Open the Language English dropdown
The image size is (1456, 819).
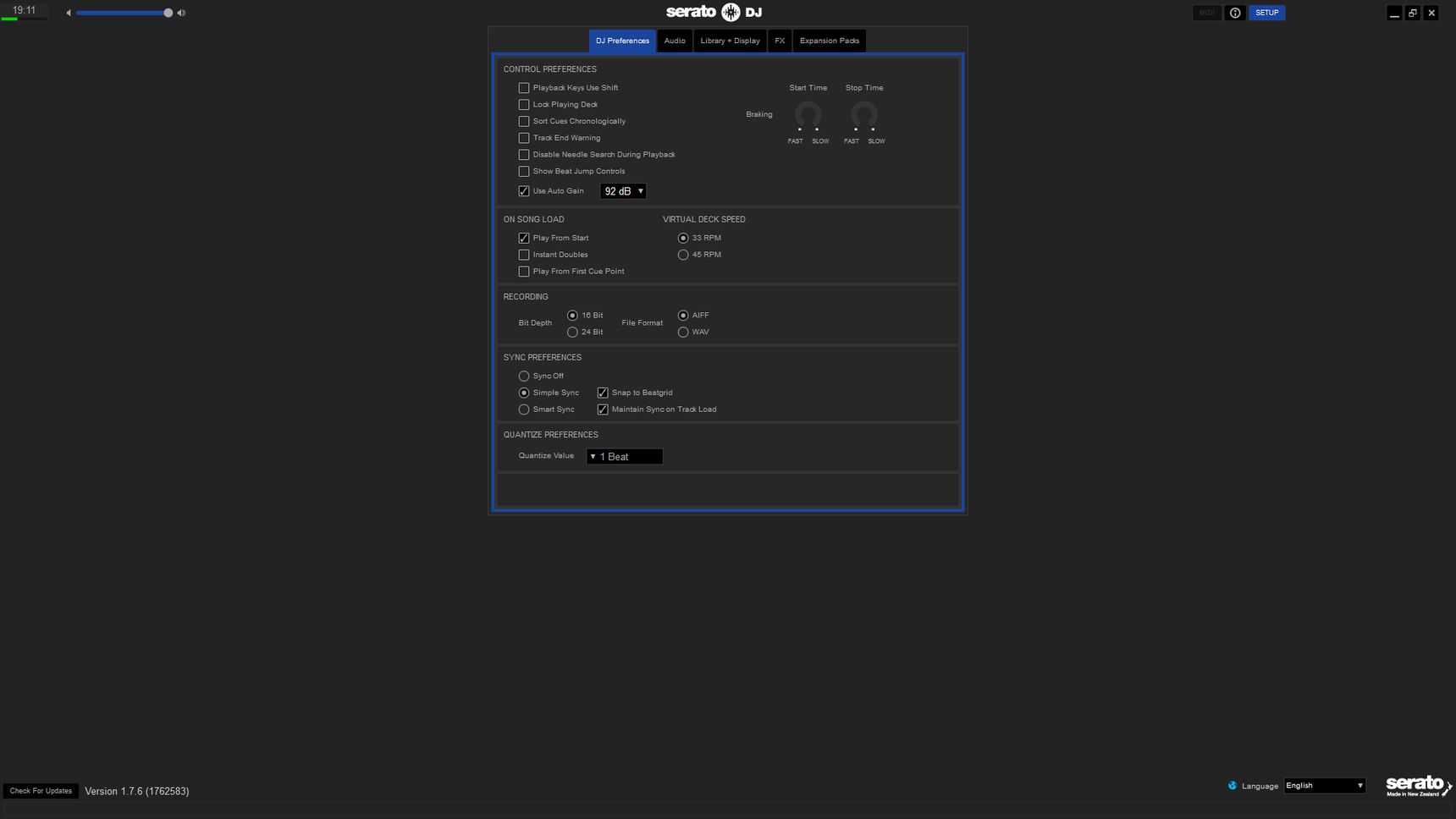[x=1325, y=786]
